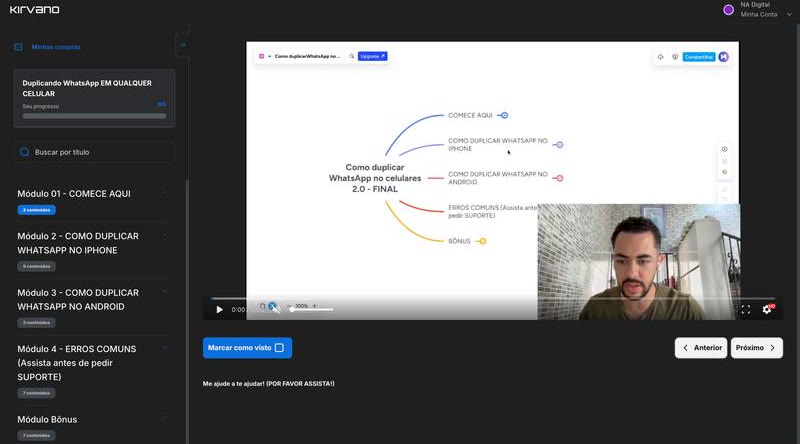Collapse the sidebar with the arrow tab
Viewport: 800px width, 444px height.
[183, 45]
